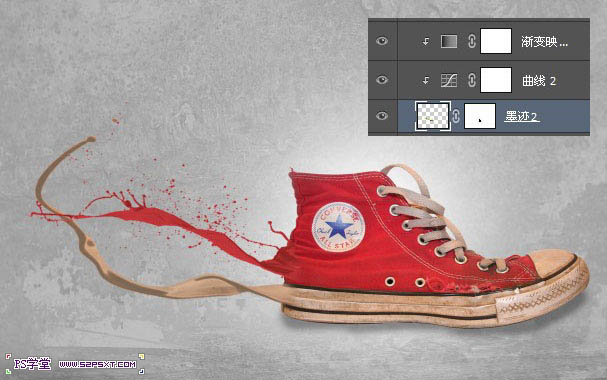The image size is (607, 380).
Task: Hide the 渐变映 gradient map layer
Action: point(382,41)
